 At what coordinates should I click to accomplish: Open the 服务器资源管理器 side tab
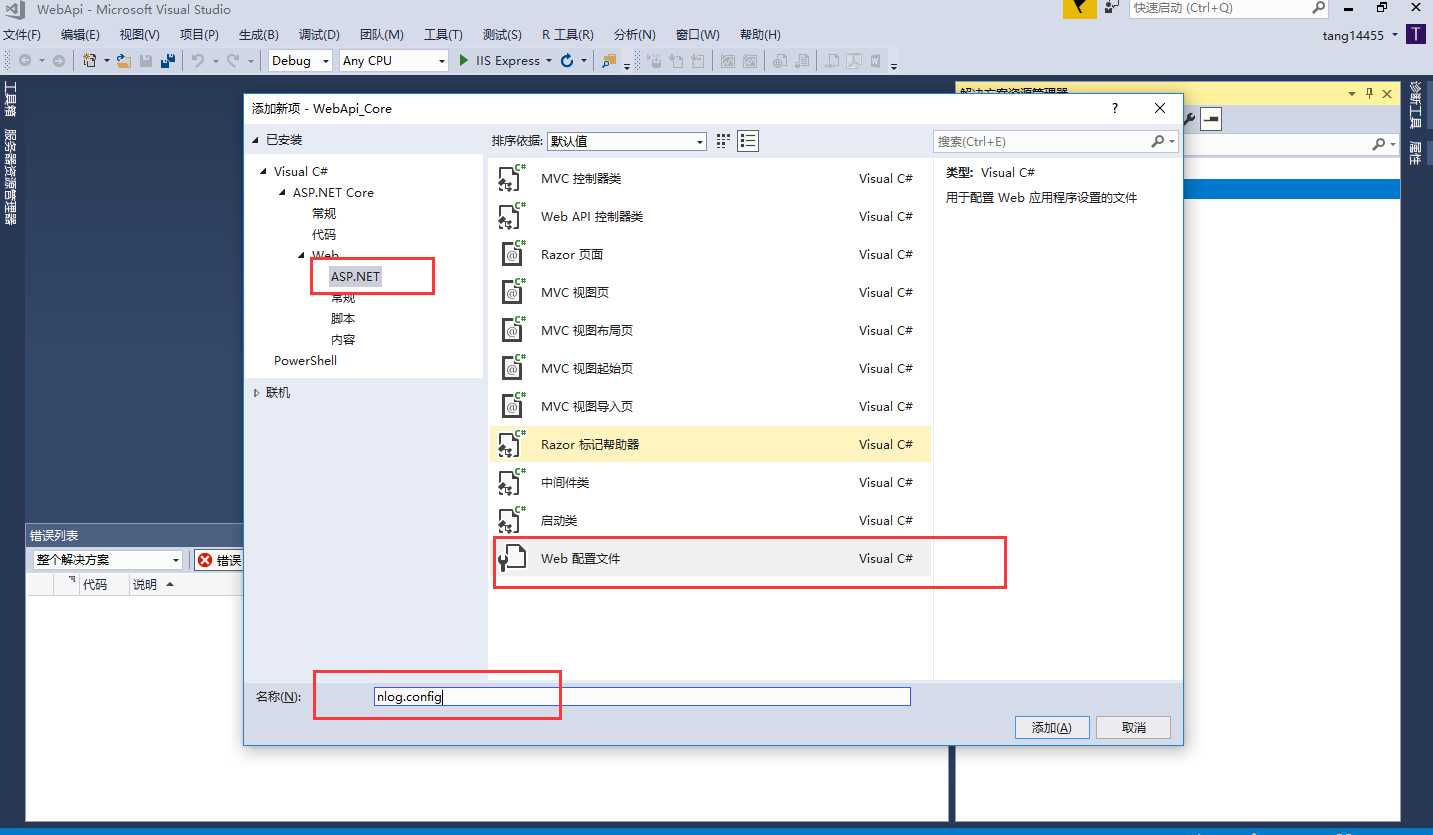[10, 176]
